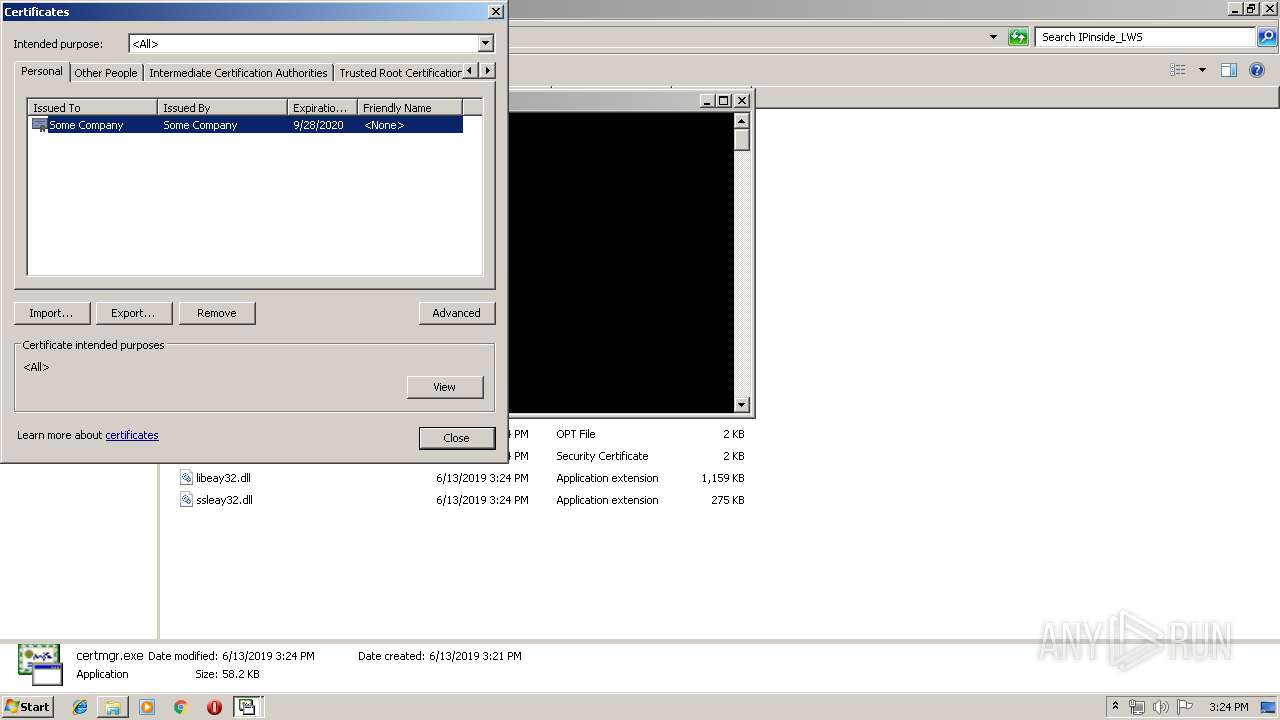Select the libeay32.dll file
The height and width of the screenshot is (720, 1280).
tap(224, 478)
